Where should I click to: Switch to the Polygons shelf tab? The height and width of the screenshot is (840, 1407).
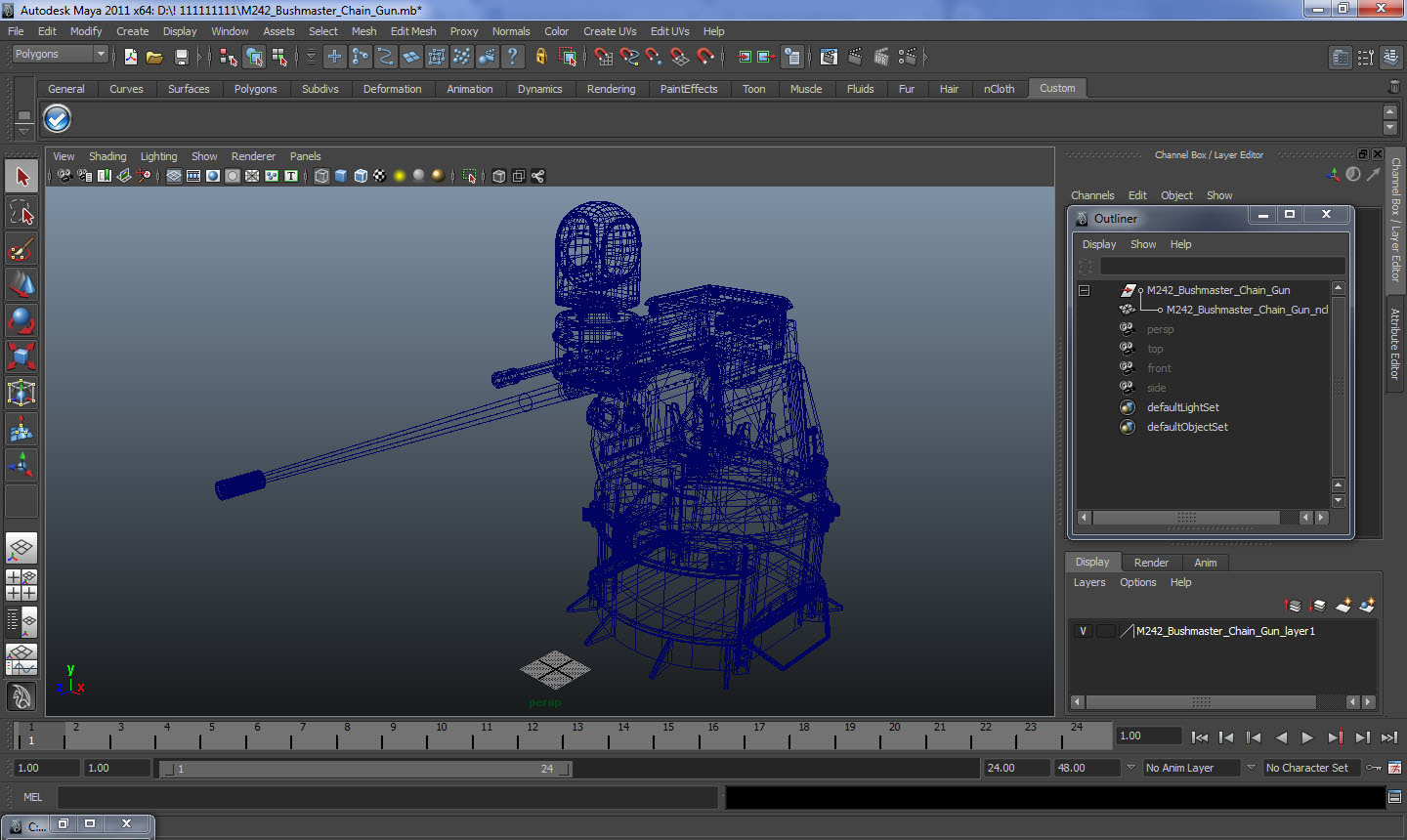coord(255,89)
